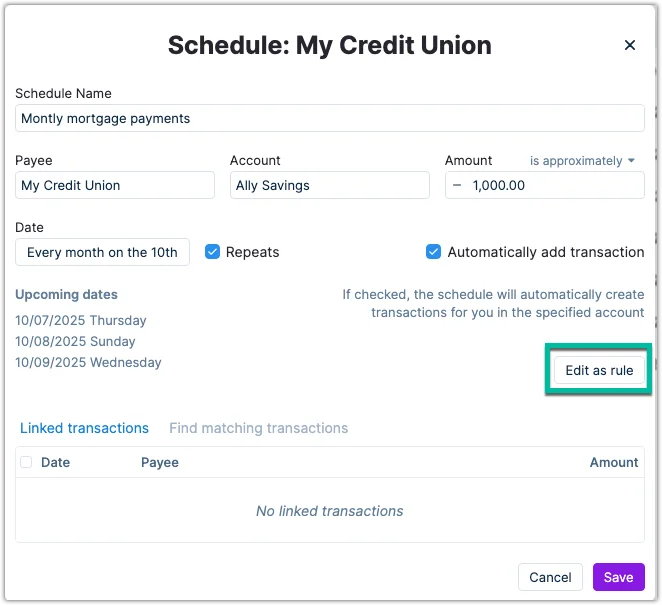Switch to the Linked transactions tab

(84, 428)
